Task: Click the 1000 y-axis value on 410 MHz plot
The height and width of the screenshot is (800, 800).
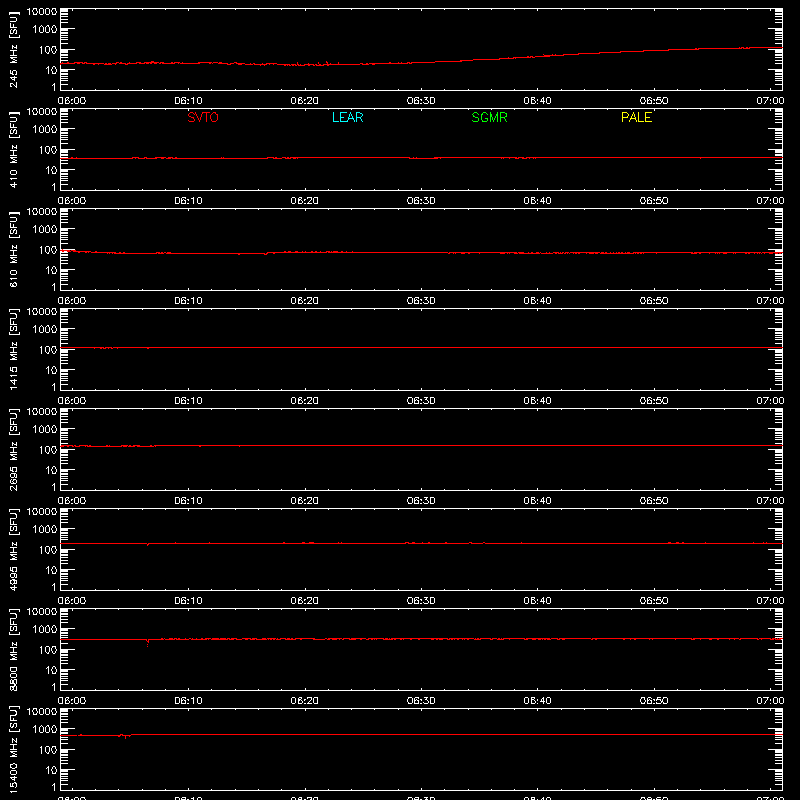Action: (45, 129)
